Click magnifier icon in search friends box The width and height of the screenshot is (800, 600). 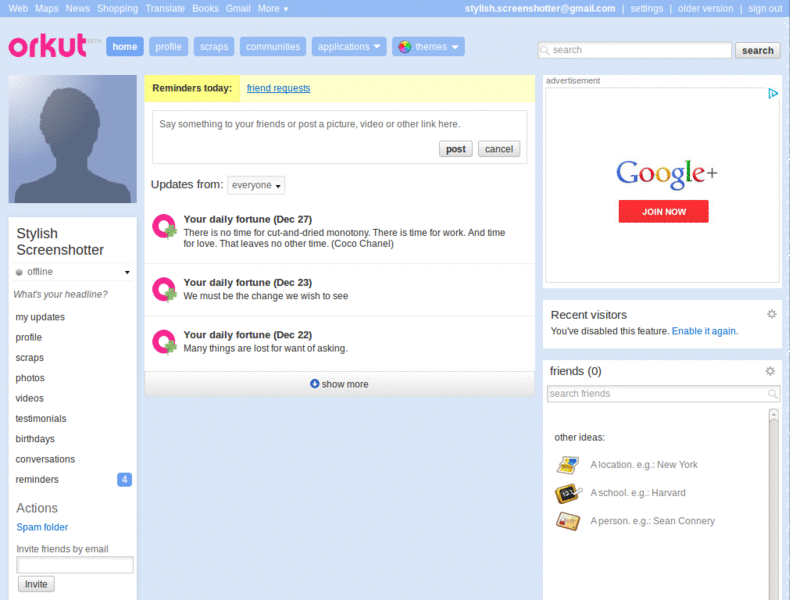tap(772, 393)
